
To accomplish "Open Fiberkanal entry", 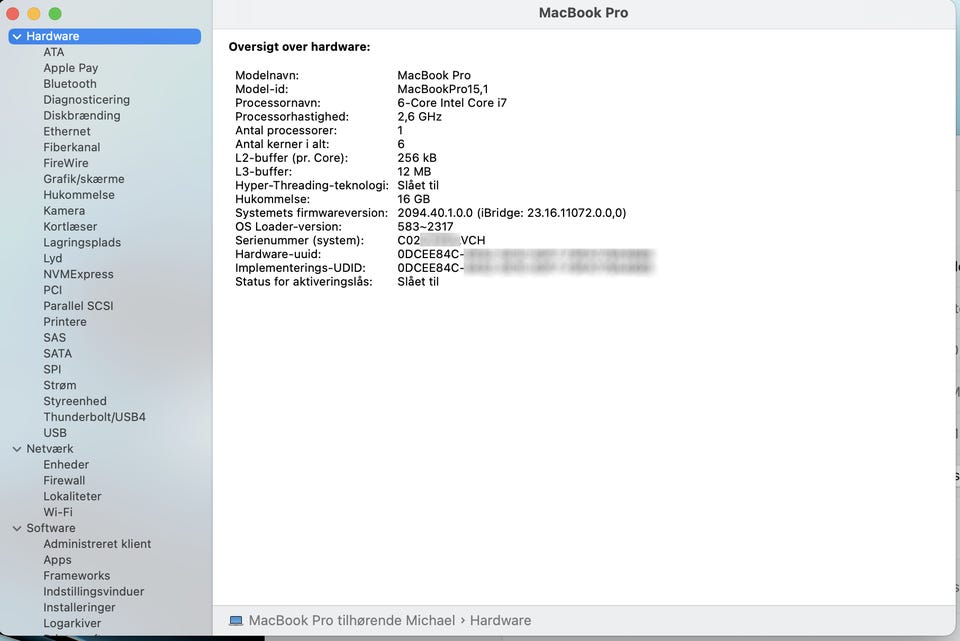I will point(72,148).
